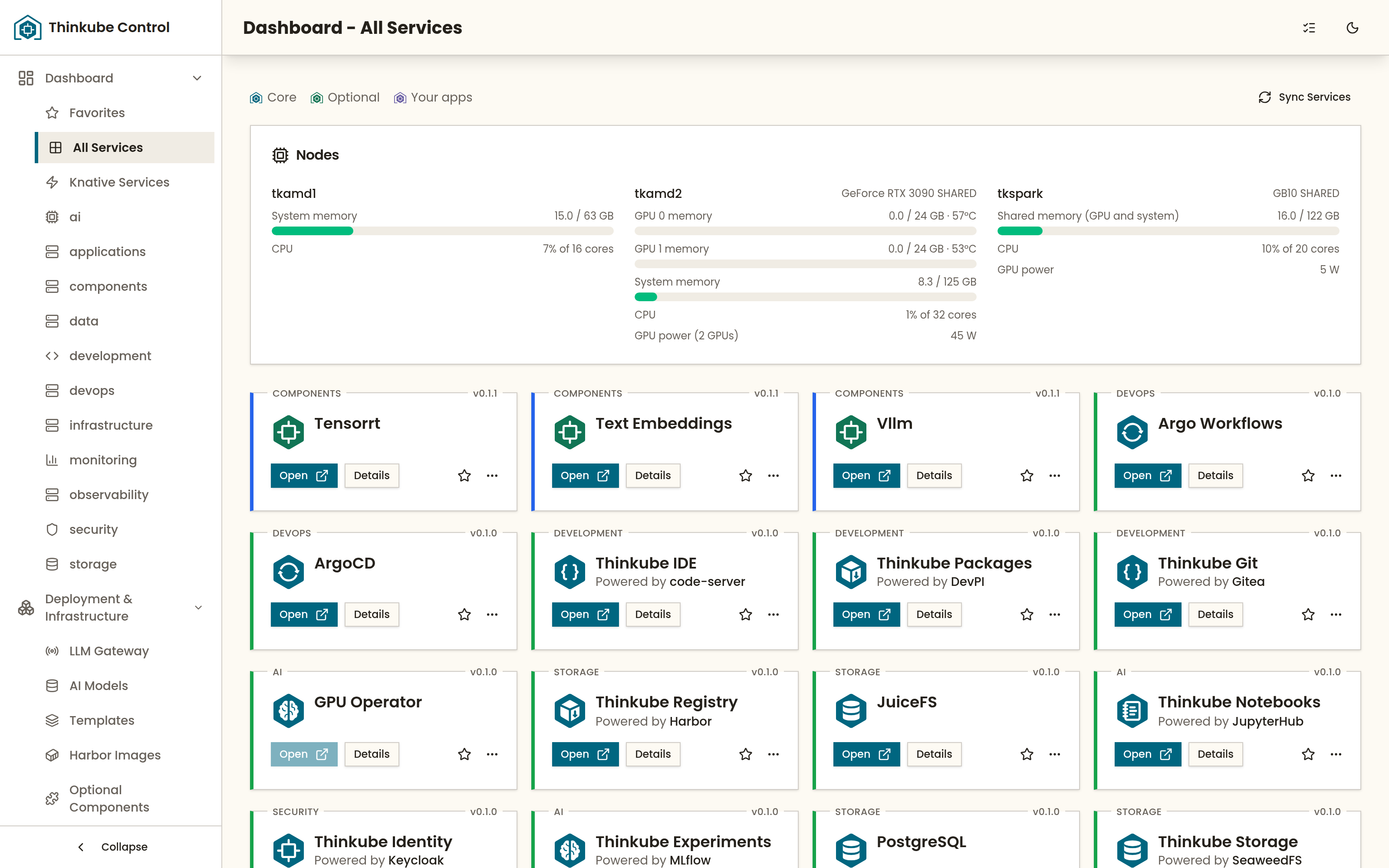
Task: Open Thinkube Registry in new tab
Action: tap(585, 754)
